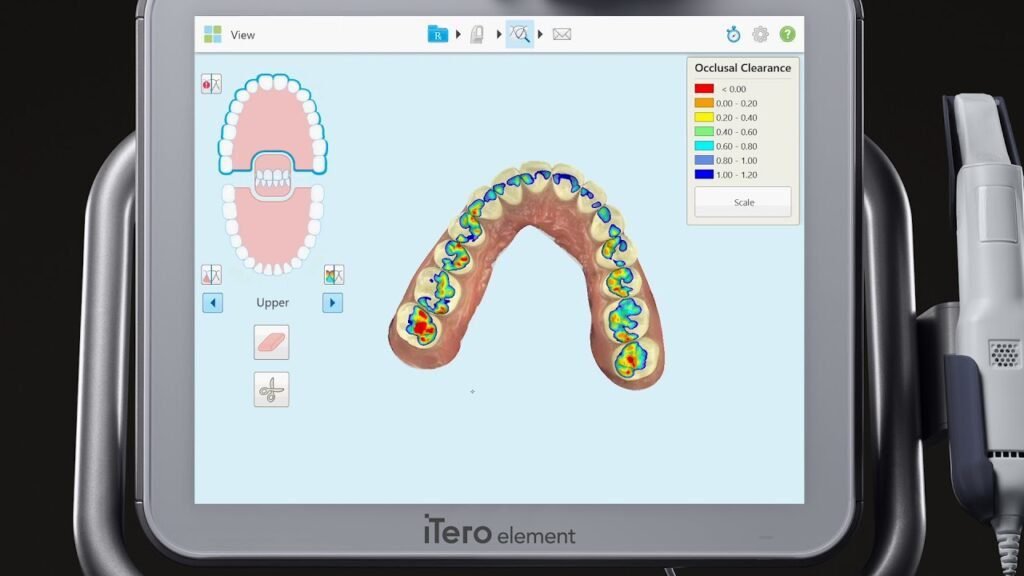Click the left arrow beside the Upper label

coord(211,302)
